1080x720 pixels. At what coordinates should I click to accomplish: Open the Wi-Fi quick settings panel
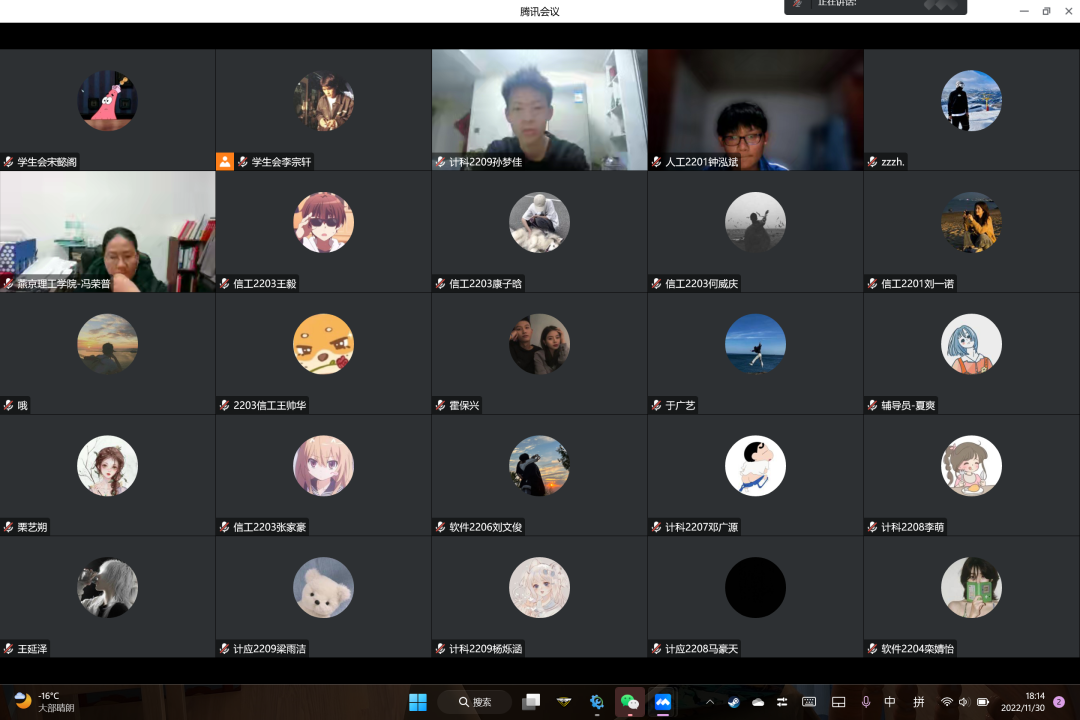coord(946,702)
